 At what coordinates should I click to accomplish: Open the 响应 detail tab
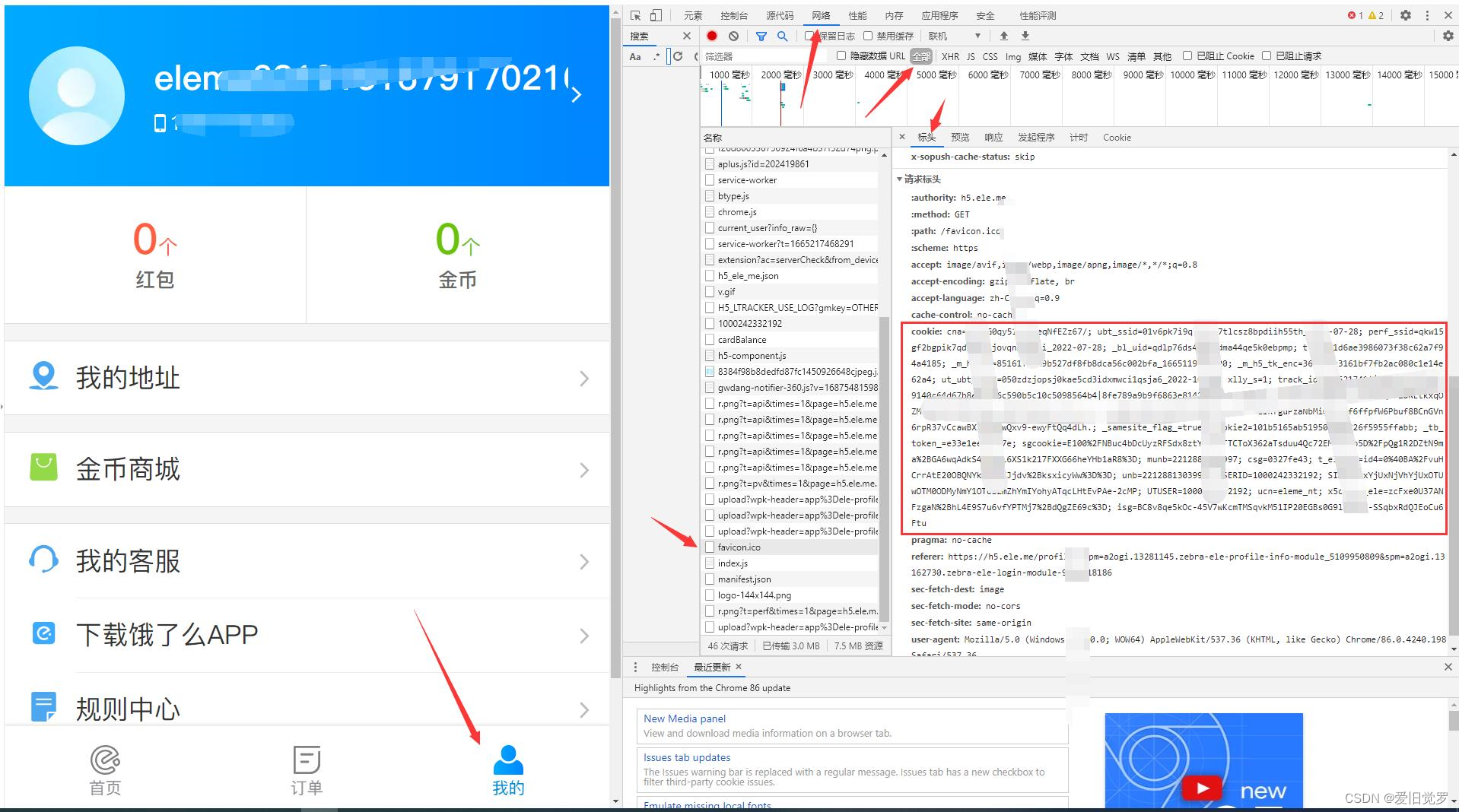coord(993,138)
